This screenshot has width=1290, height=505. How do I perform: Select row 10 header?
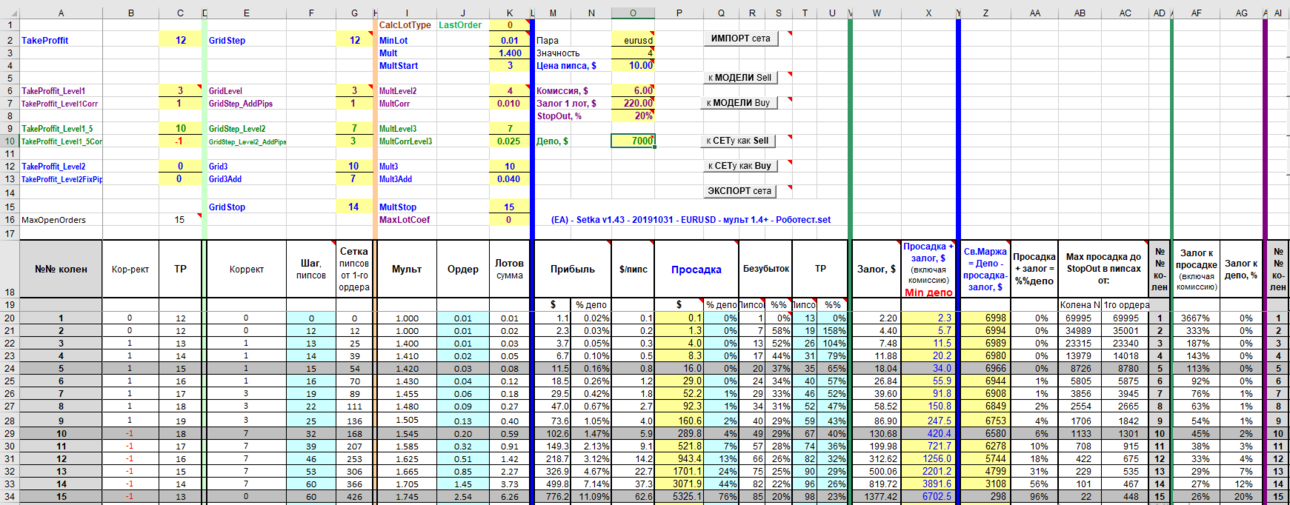[9, 141]
